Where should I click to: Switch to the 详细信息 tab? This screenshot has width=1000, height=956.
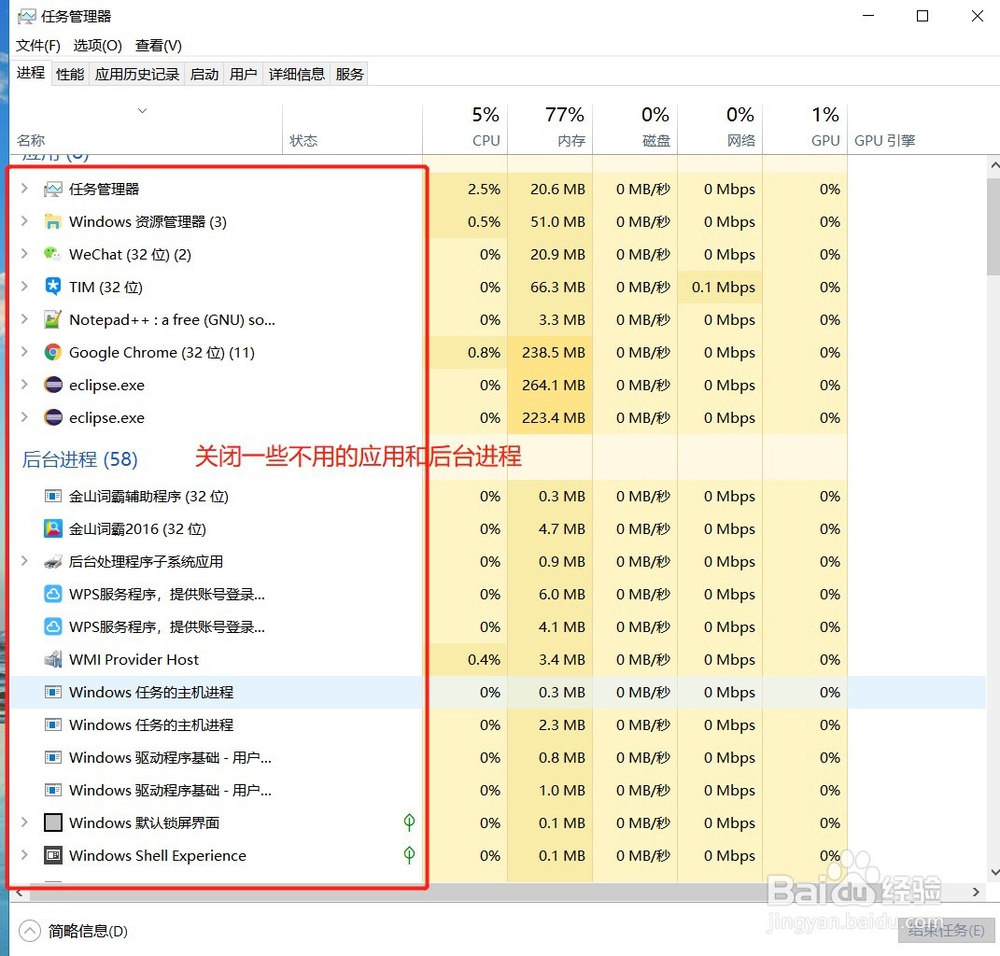[297, 75]
